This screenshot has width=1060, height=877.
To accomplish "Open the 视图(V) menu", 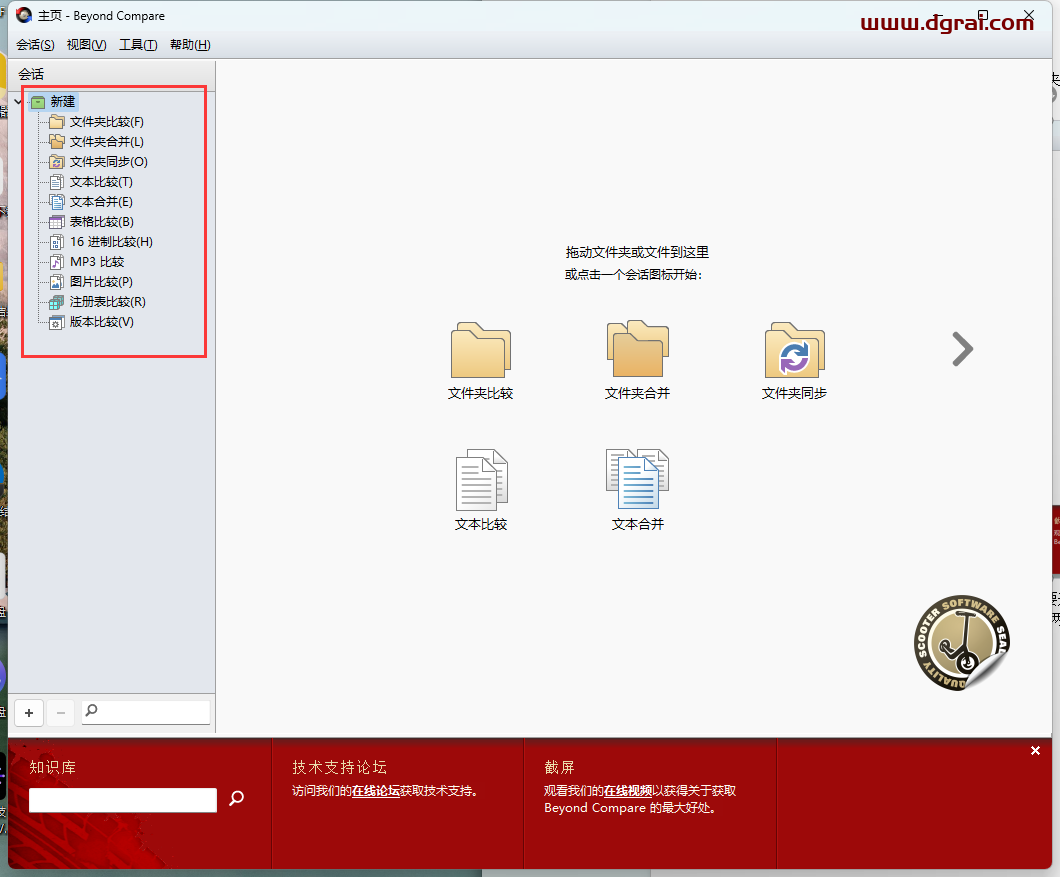I will tap(87, 45).
